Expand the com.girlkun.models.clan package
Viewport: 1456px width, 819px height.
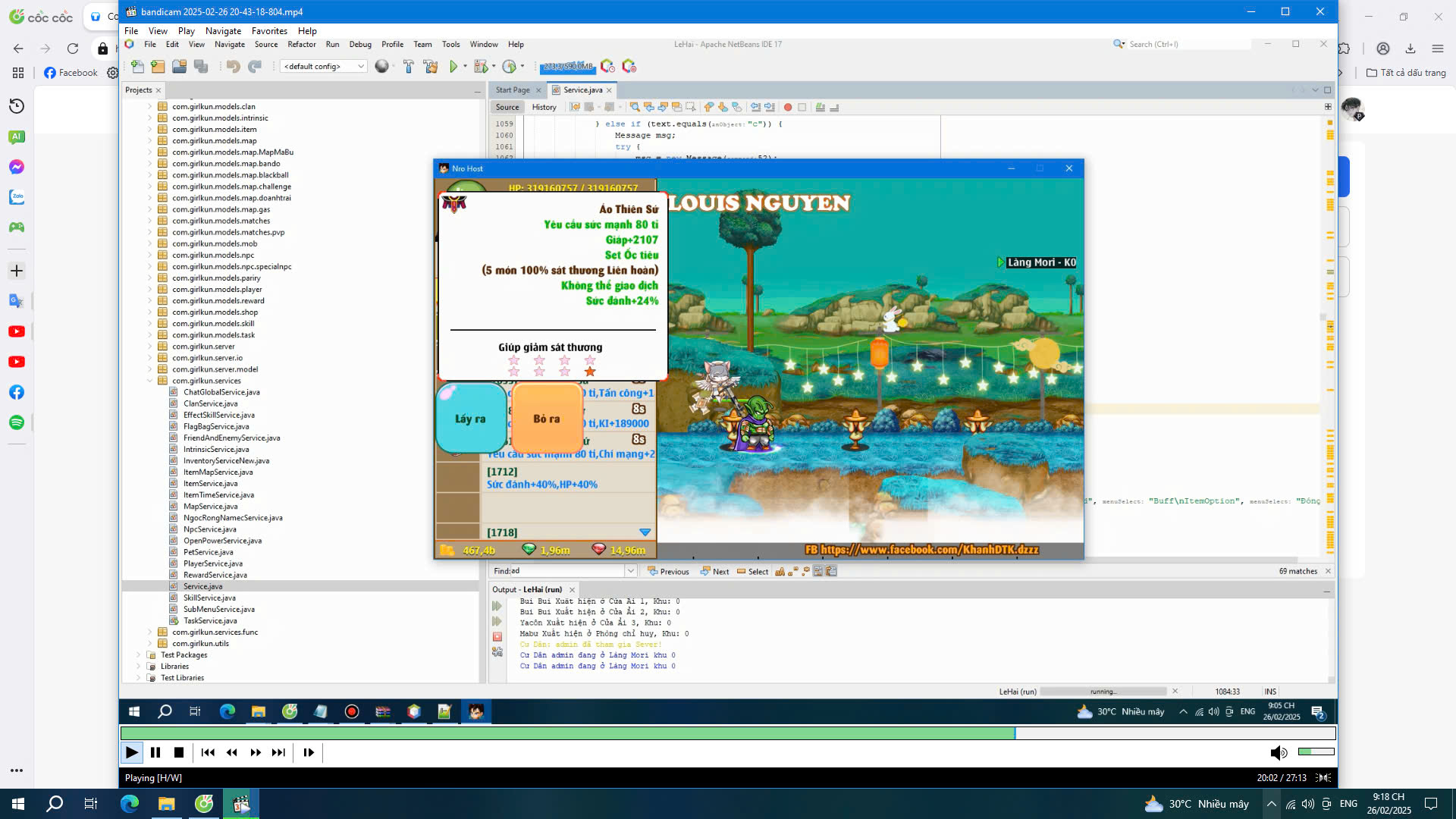point(150,107)
